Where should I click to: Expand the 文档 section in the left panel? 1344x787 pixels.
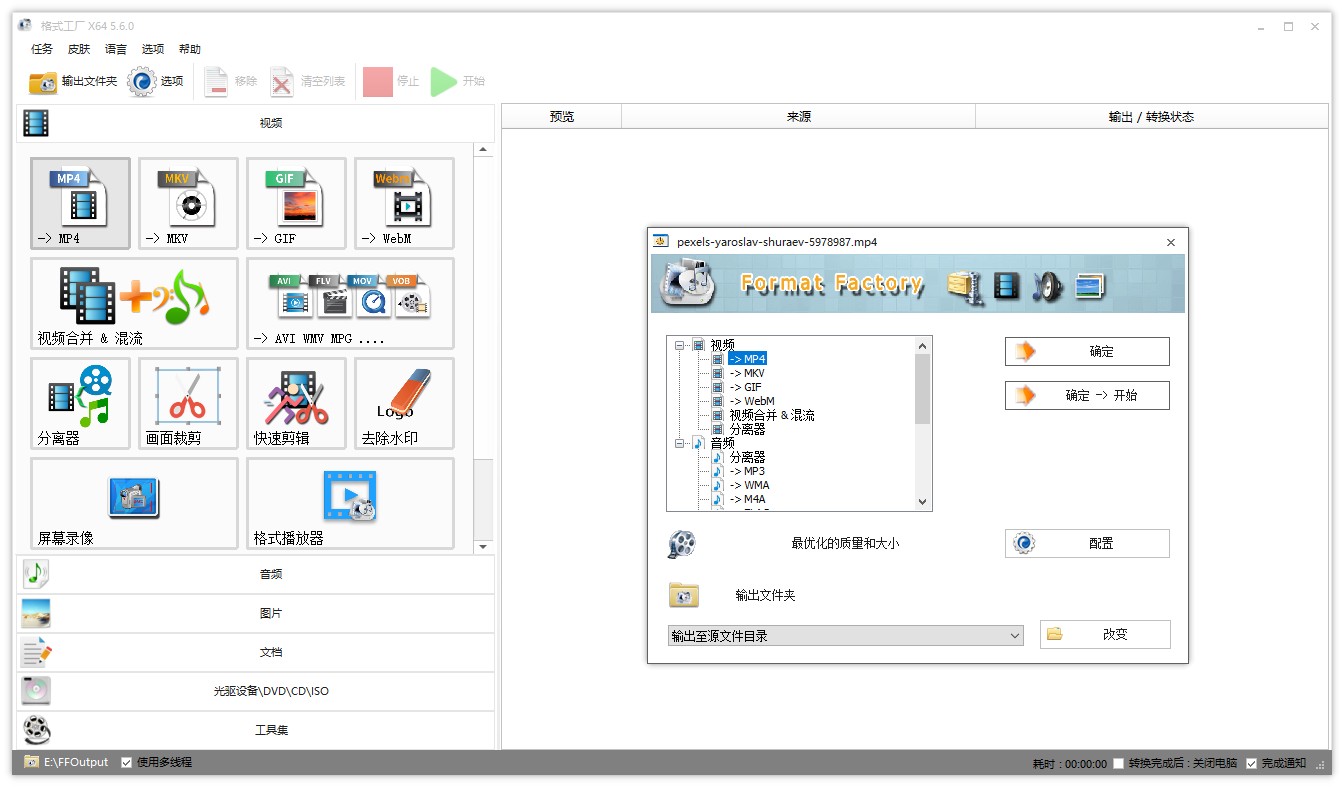pos(256,652)
